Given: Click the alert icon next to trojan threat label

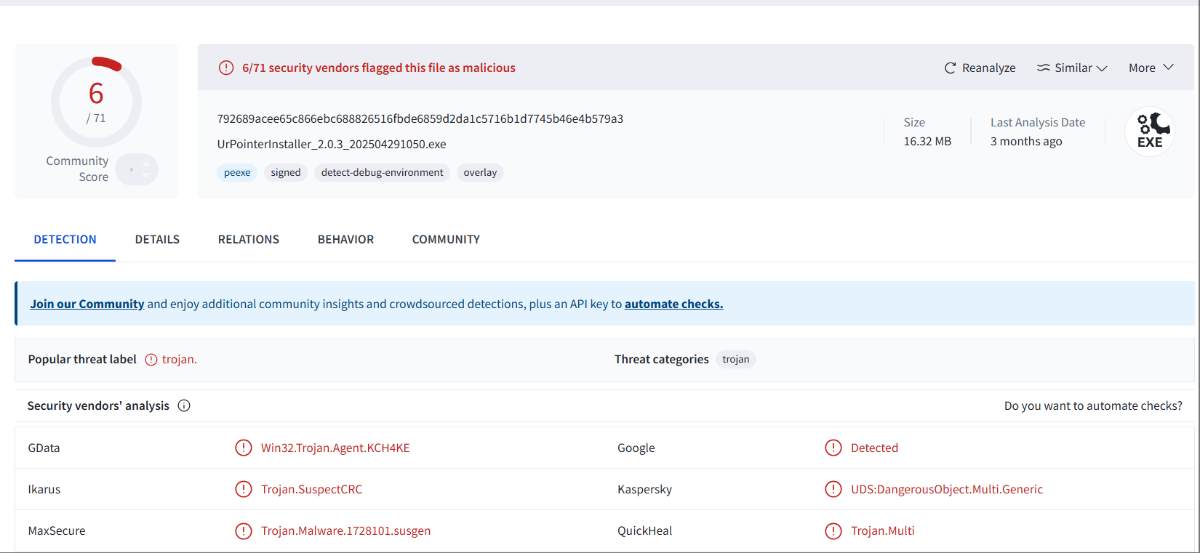Looking at the screenshot, I should (151, 359).
